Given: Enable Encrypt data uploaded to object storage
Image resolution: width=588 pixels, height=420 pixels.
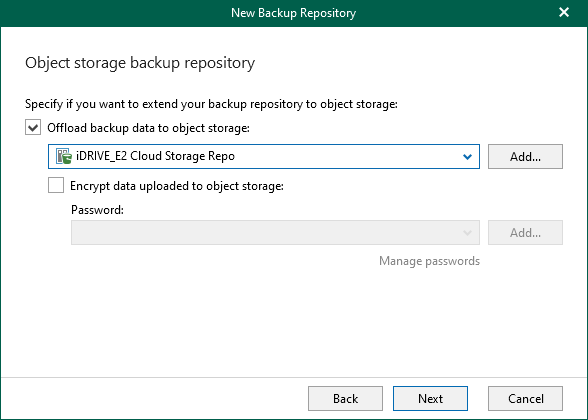Looking at the screenshot, I should click(x=56, y=185).
